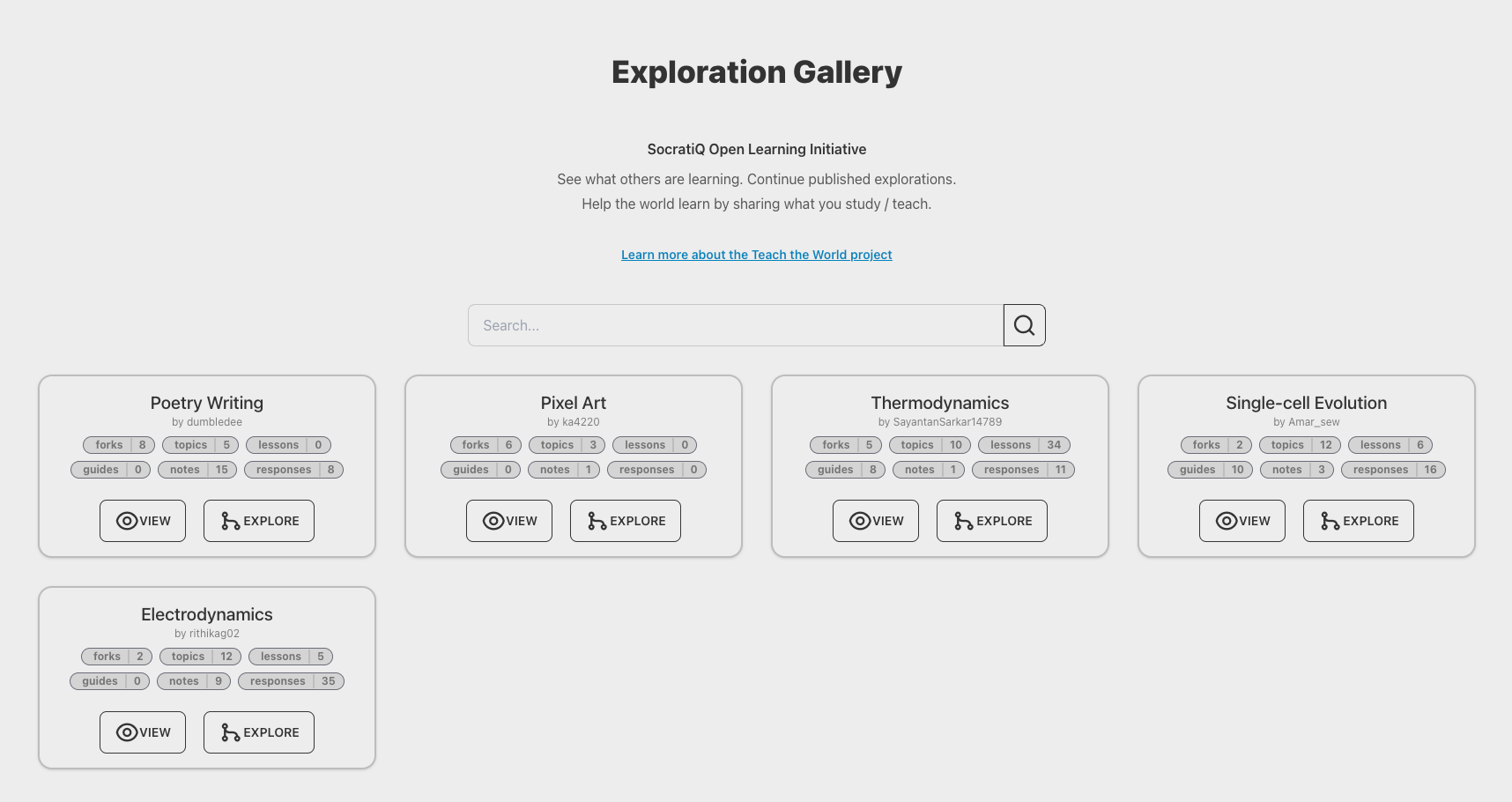
Task: Click the Single-cell Evolution guides badge
Action: coord(1210,470)
